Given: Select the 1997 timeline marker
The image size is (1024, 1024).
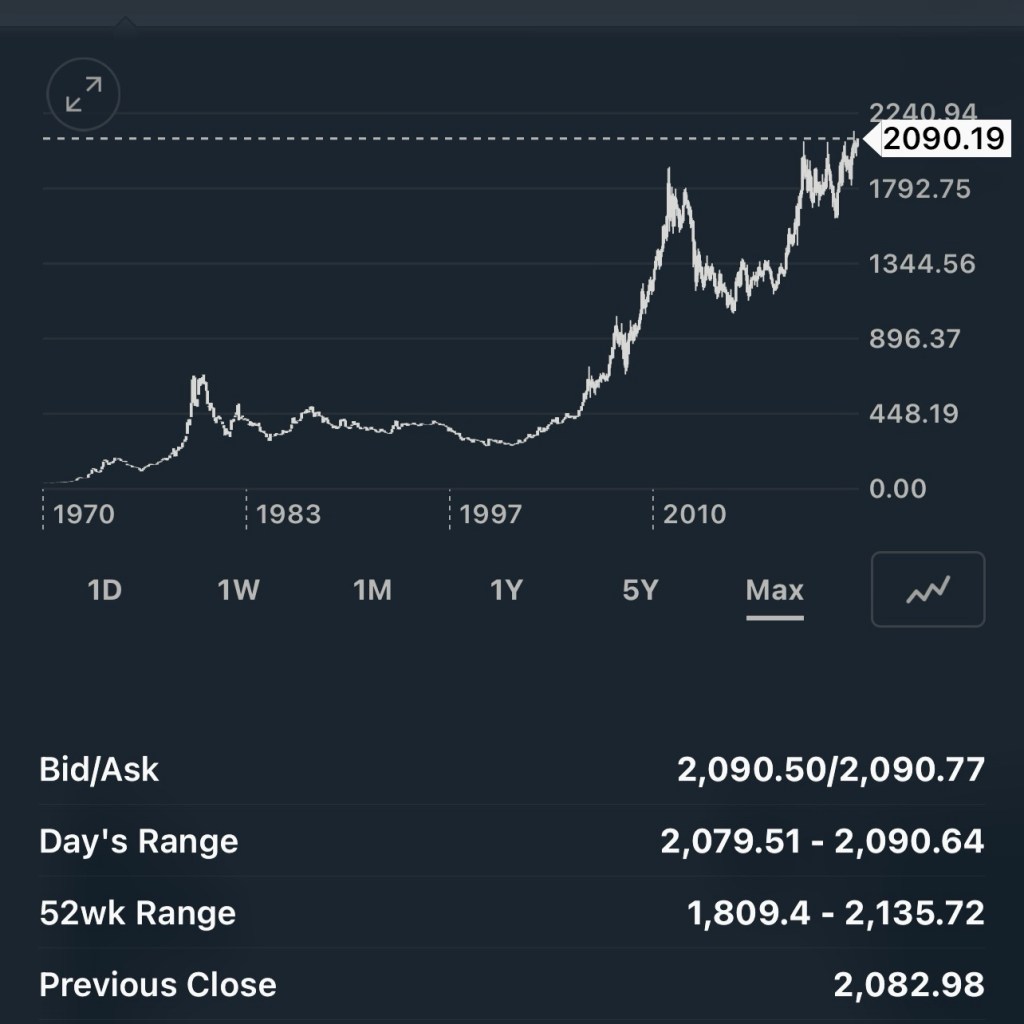Looking at the screenshot, I should coord(491,514).
